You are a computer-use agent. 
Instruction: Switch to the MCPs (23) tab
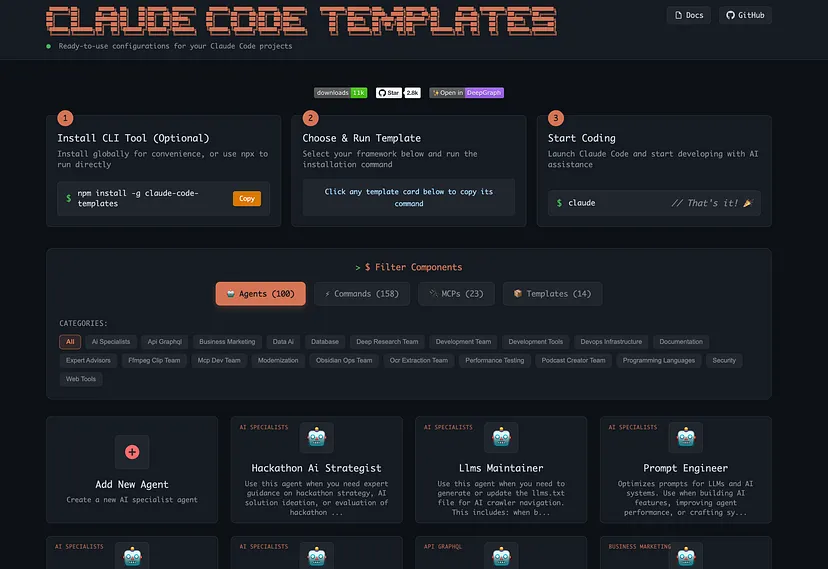click(456, 293)
